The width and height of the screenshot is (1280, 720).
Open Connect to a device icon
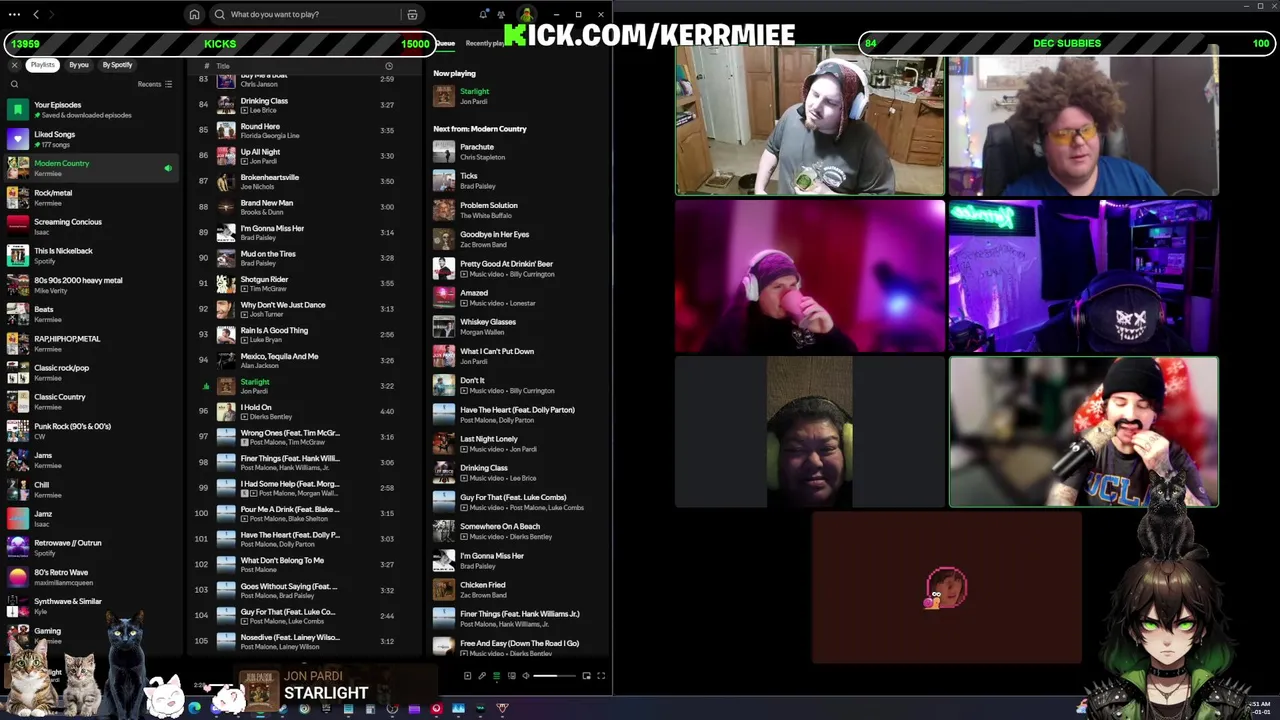(511, 676)
